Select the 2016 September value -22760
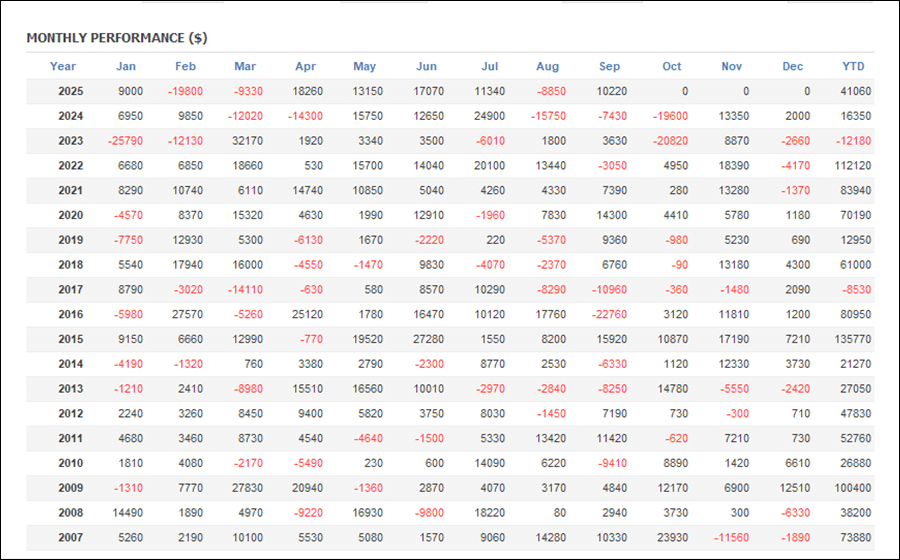The image size is (900, 560). 609,314
